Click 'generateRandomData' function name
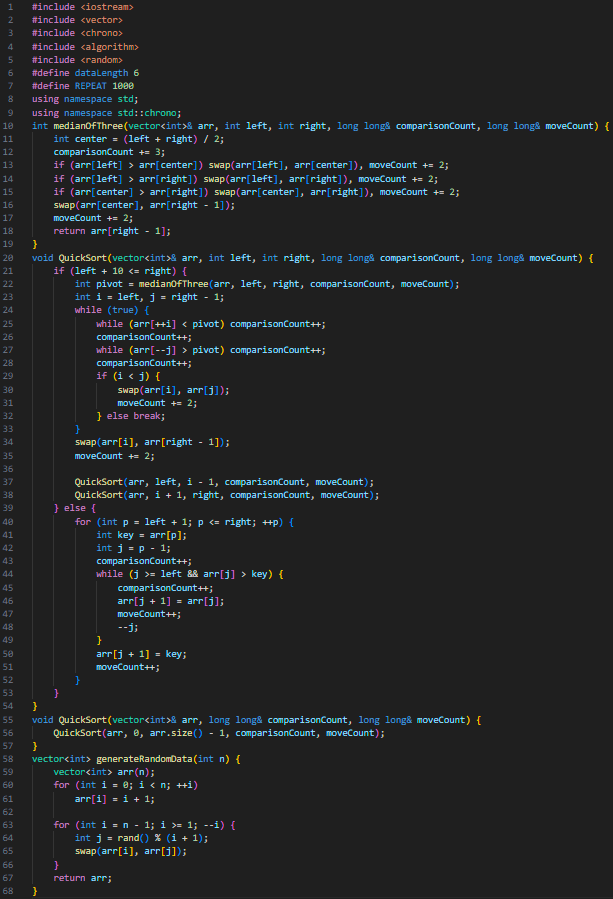Image resolution: width=613 pixels, height=899 pixels. [x=145, y=759]
